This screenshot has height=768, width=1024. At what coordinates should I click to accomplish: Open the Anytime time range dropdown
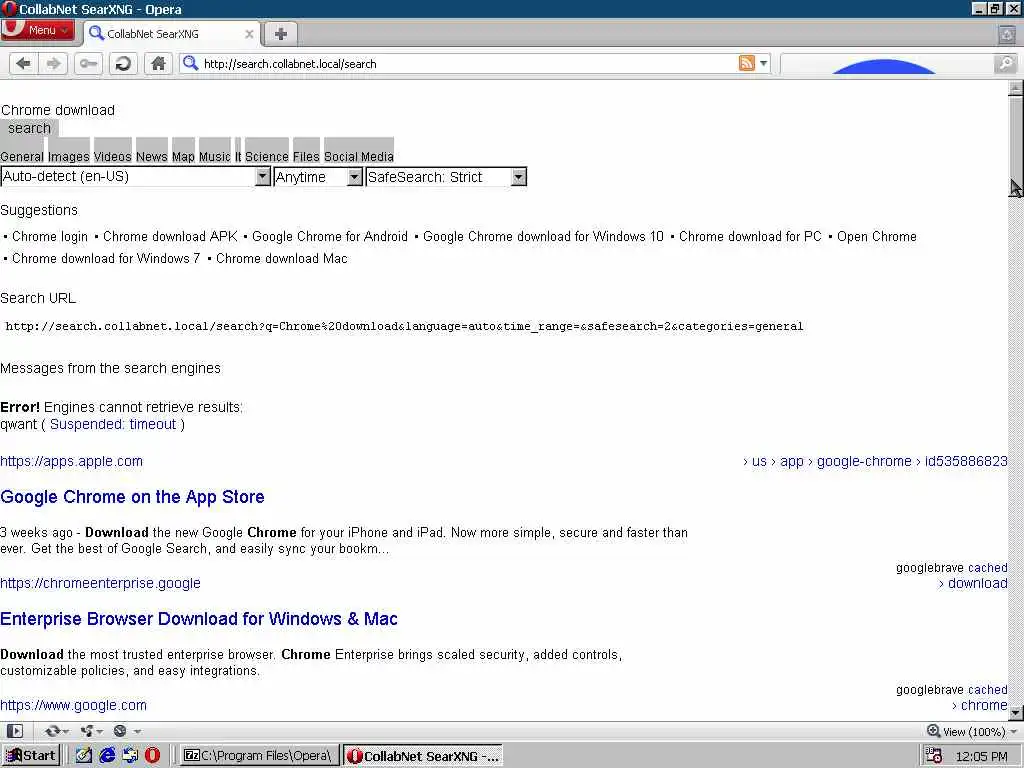tap(318, 177)
